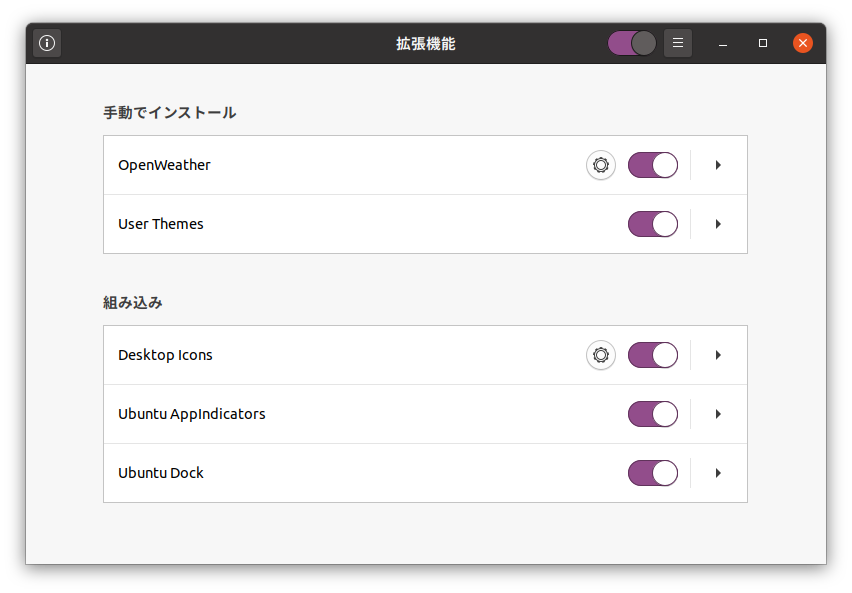Click the Desktop Icons extension name
Screen dimensions: 852x593
tap(165, 355)
